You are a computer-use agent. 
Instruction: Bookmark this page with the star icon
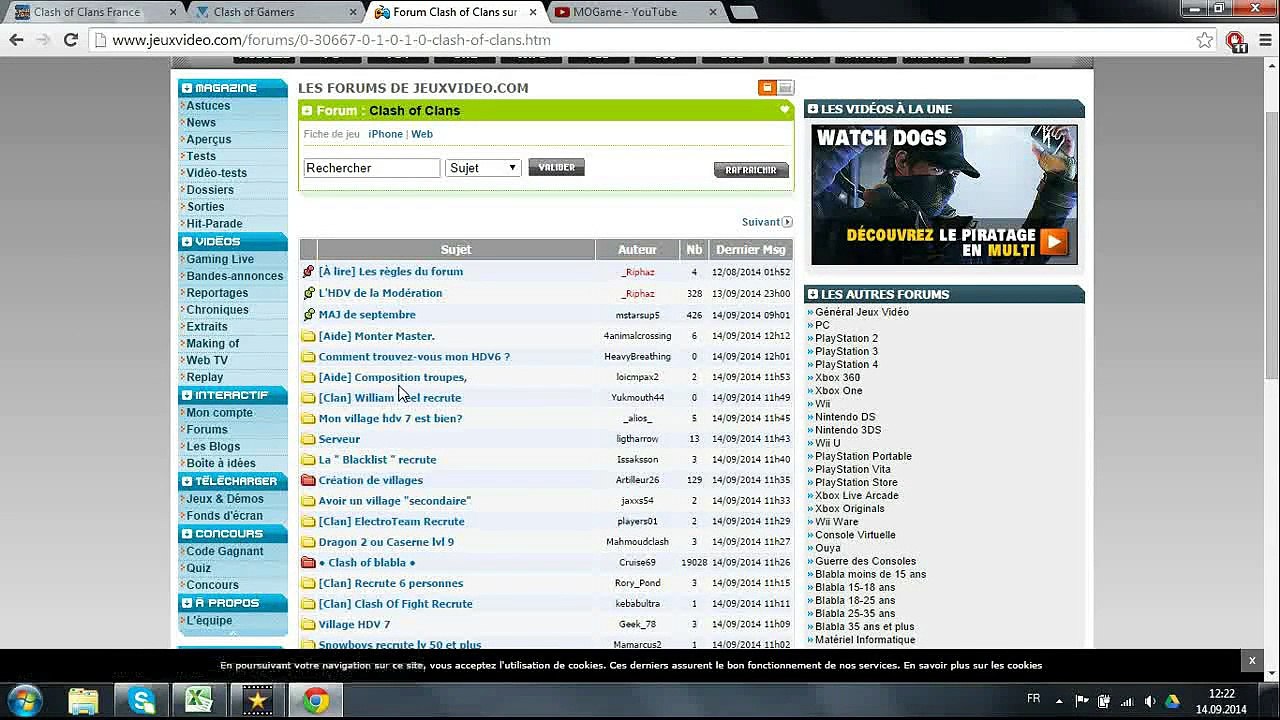pos(1205,40)
